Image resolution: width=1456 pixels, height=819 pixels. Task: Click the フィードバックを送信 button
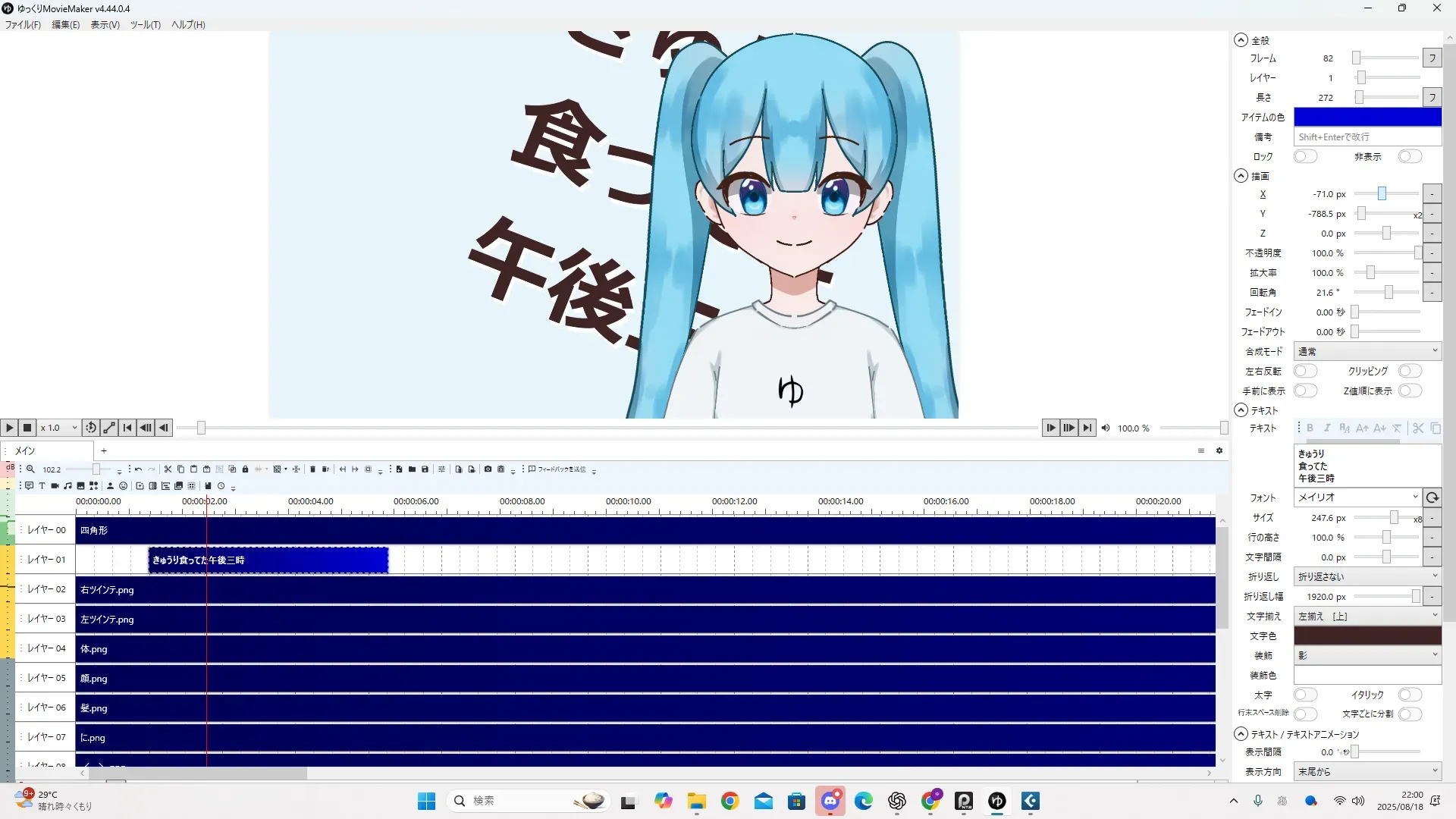(557, 469)
